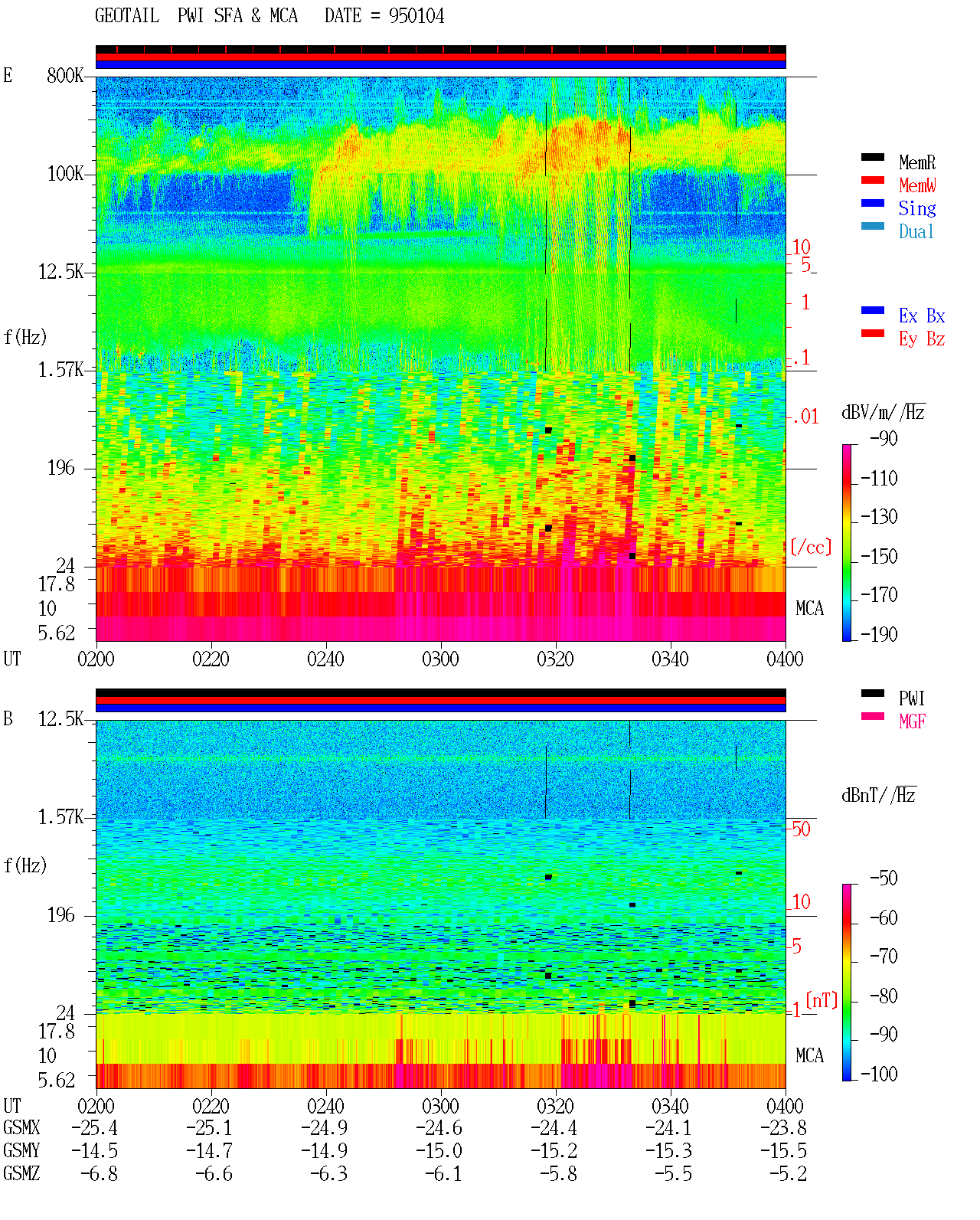Click the "MemW" legend label

click(917, 185)
